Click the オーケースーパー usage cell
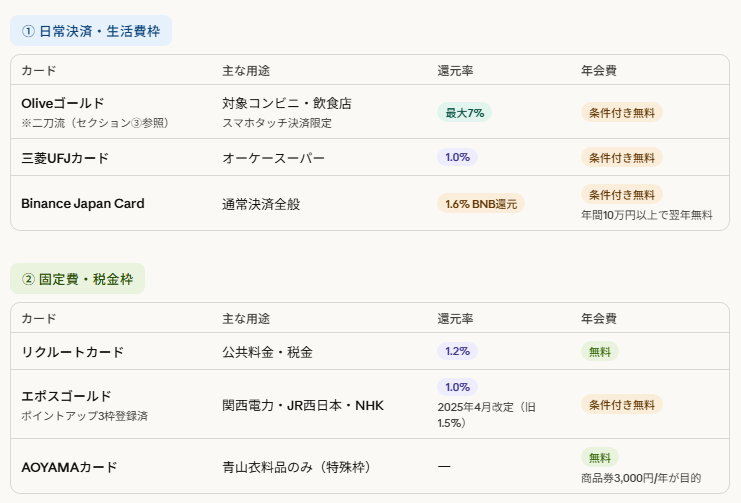The height and width of the screenshot is (503, 741). 273,158
